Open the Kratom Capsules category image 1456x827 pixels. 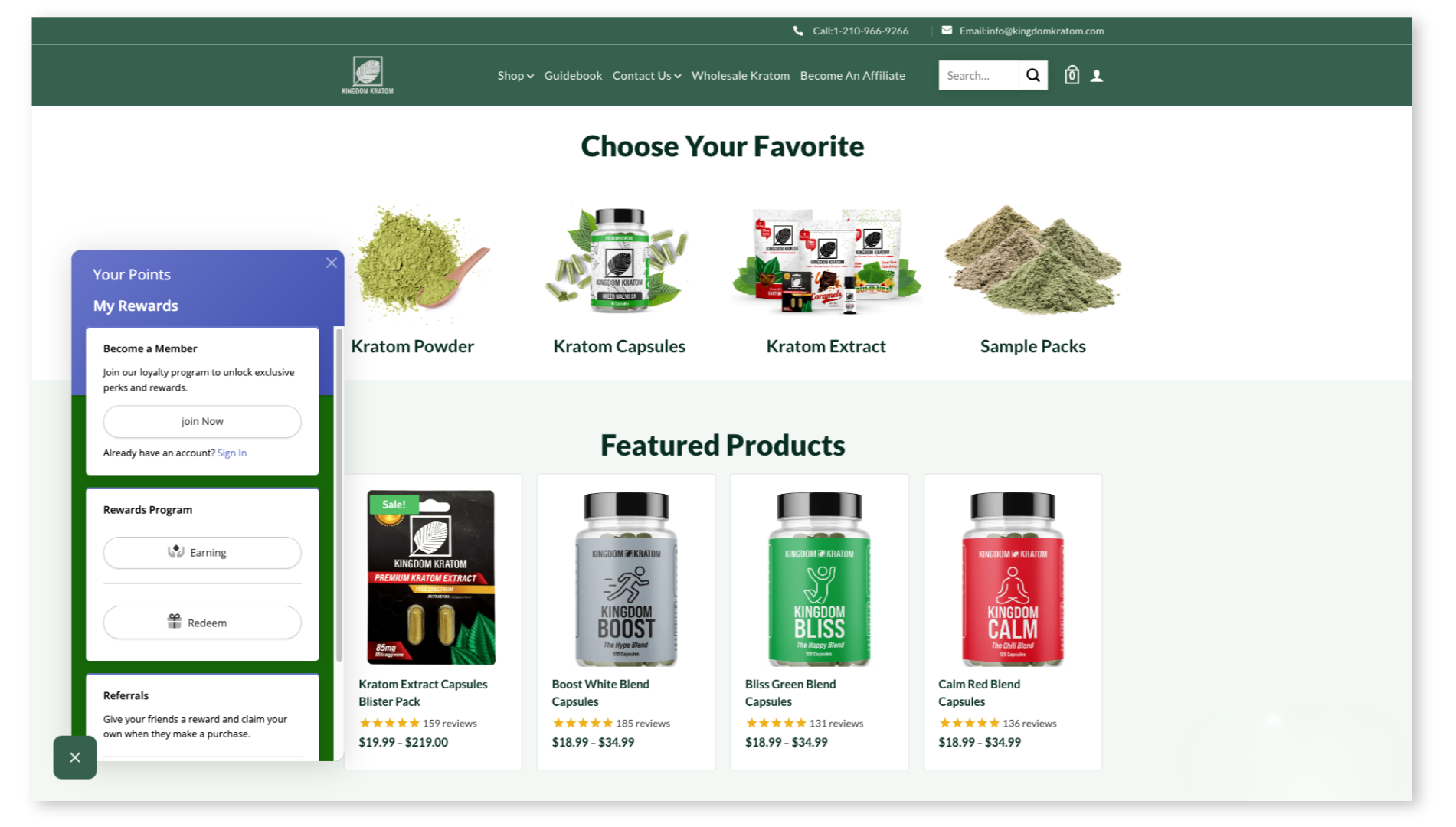coord(619,260)
